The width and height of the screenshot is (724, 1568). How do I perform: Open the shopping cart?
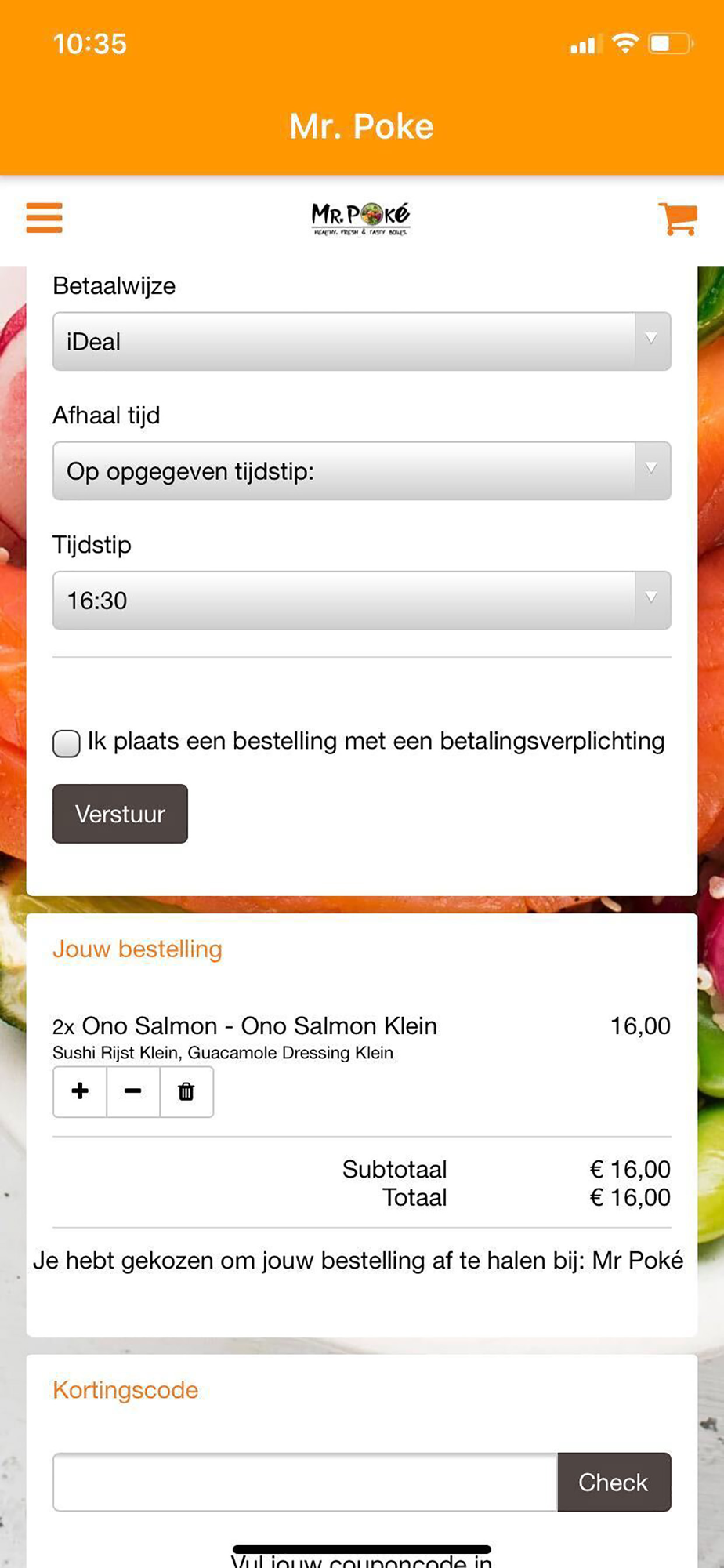click(x=678, y=219)
